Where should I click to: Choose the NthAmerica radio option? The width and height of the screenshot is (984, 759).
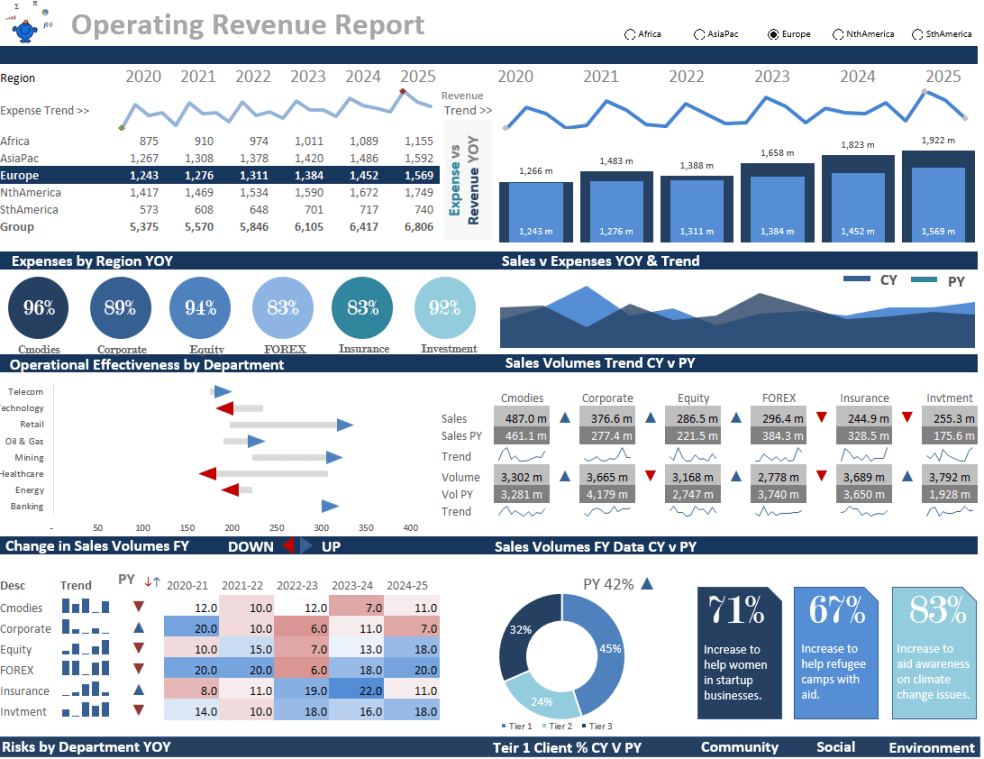tap(838, 34)
